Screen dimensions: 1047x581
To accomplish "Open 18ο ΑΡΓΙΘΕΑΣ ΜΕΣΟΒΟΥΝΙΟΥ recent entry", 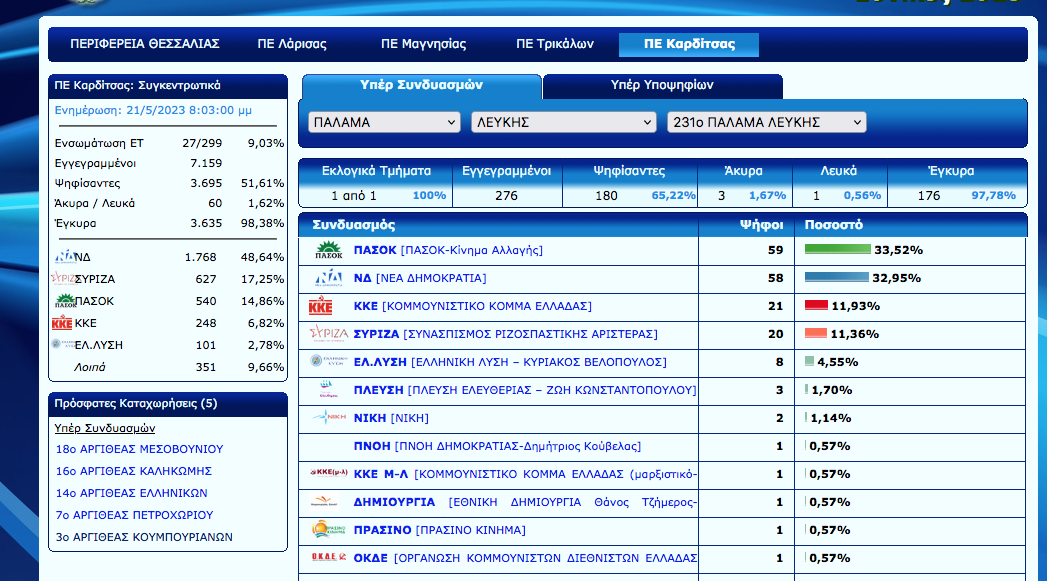I will click(x=140, y=449).
